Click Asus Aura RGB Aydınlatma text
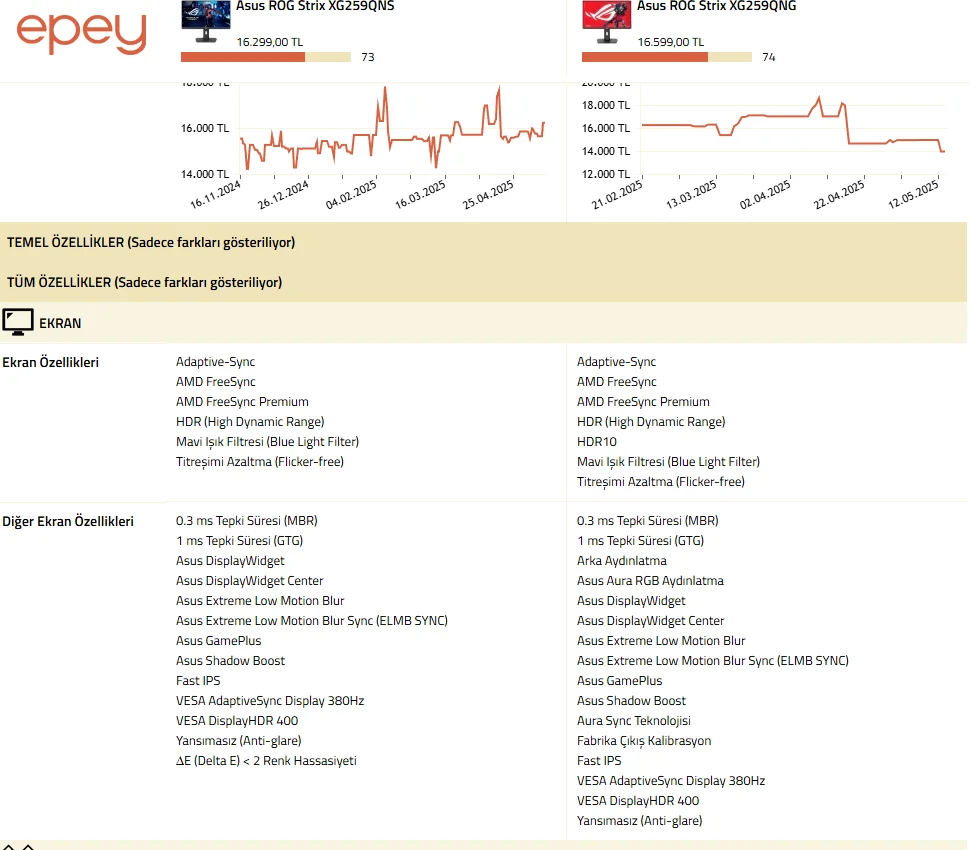The image size is (970, 850). (x=650, y=581)
